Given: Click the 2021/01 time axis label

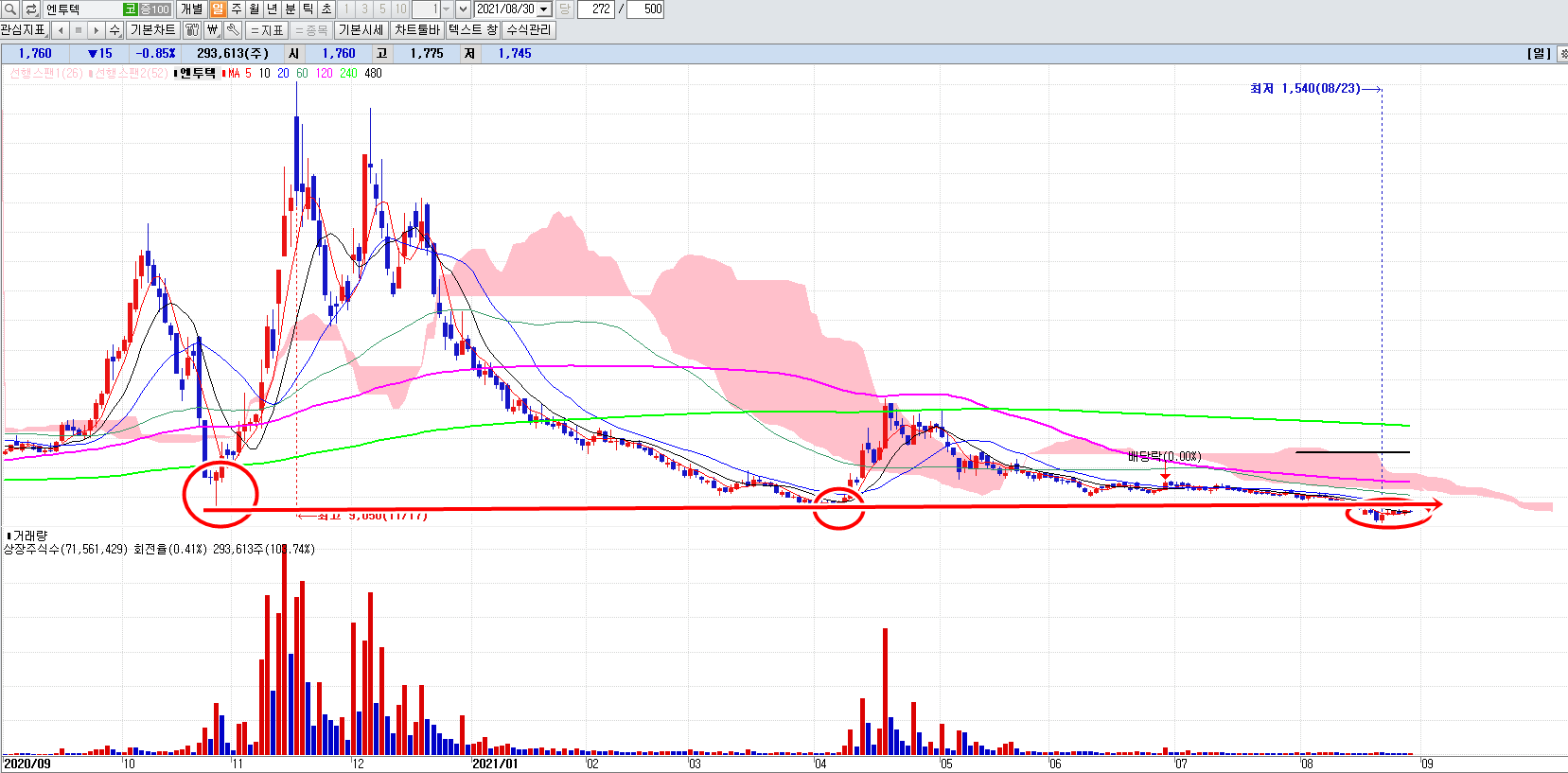Looking at the screenshot, I should 495,764.
